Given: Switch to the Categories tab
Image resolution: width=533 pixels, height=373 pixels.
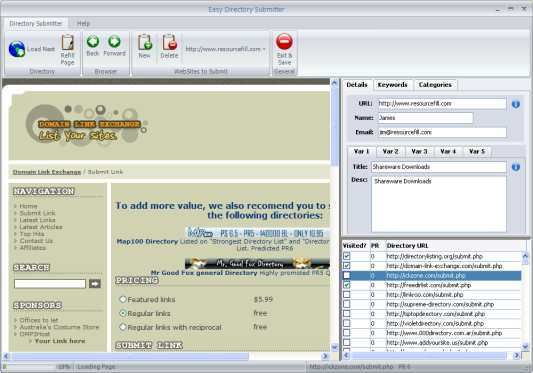Looking at the screenshot, I should pyautogui.click(x=435, y=85).
